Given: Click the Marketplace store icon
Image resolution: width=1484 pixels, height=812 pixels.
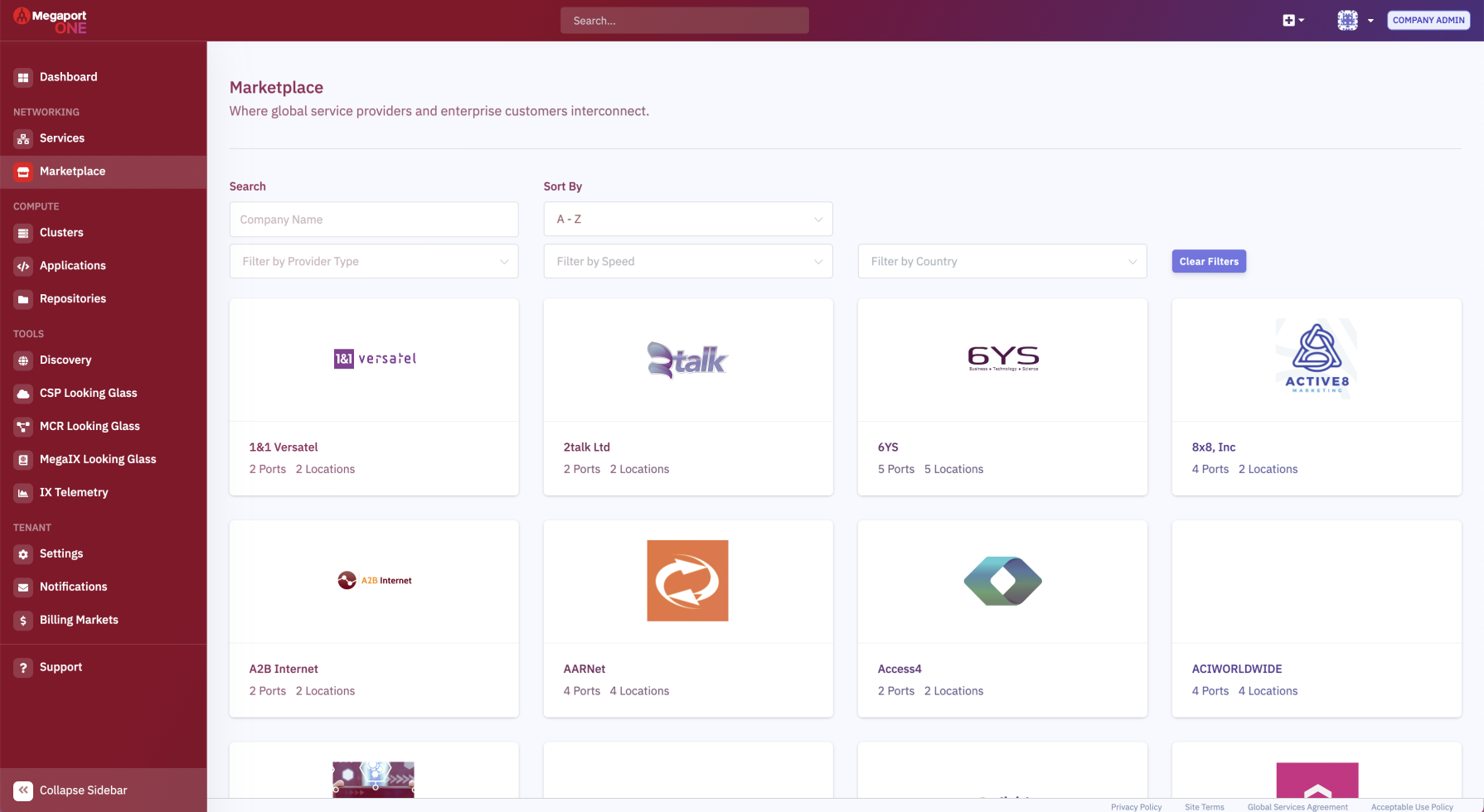Looking at the screenshot, I should pos(23,172).
